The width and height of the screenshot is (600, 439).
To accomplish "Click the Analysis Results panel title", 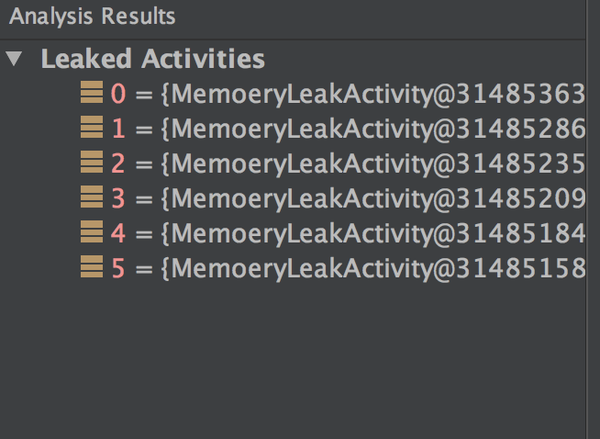I will 88,16.
